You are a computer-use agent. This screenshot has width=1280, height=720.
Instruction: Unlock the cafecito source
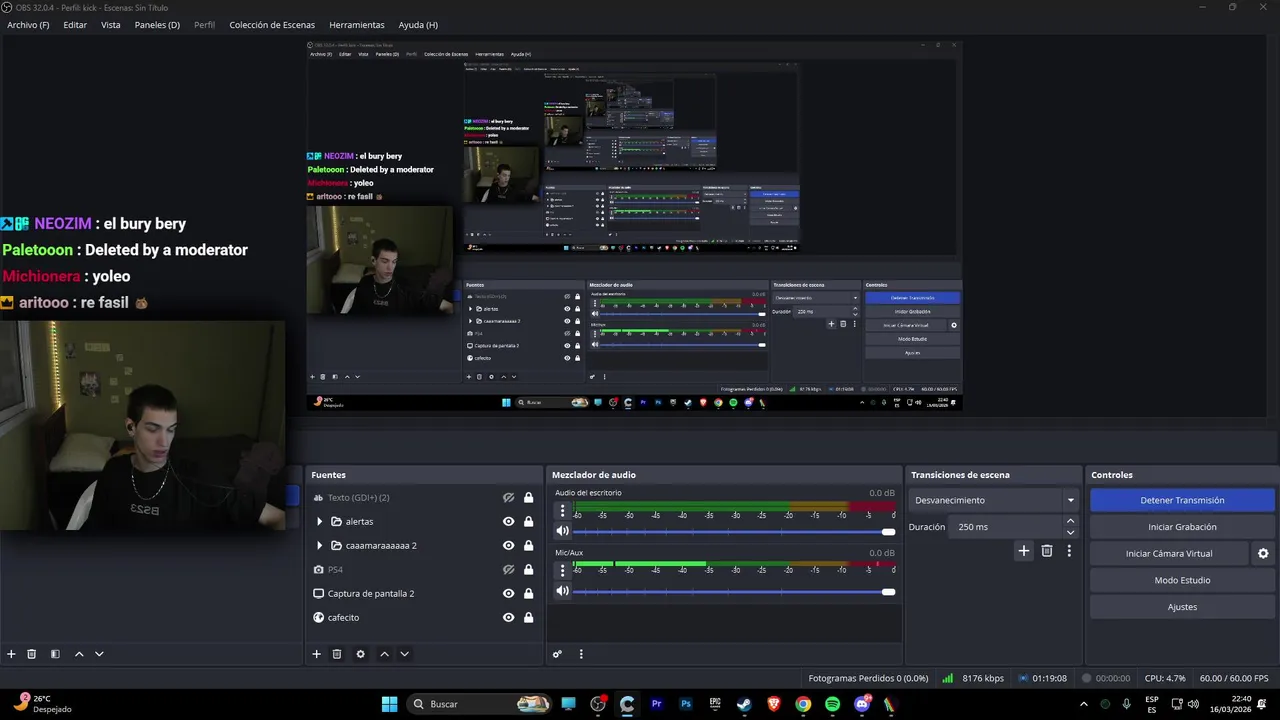click(x=528, y=617)
